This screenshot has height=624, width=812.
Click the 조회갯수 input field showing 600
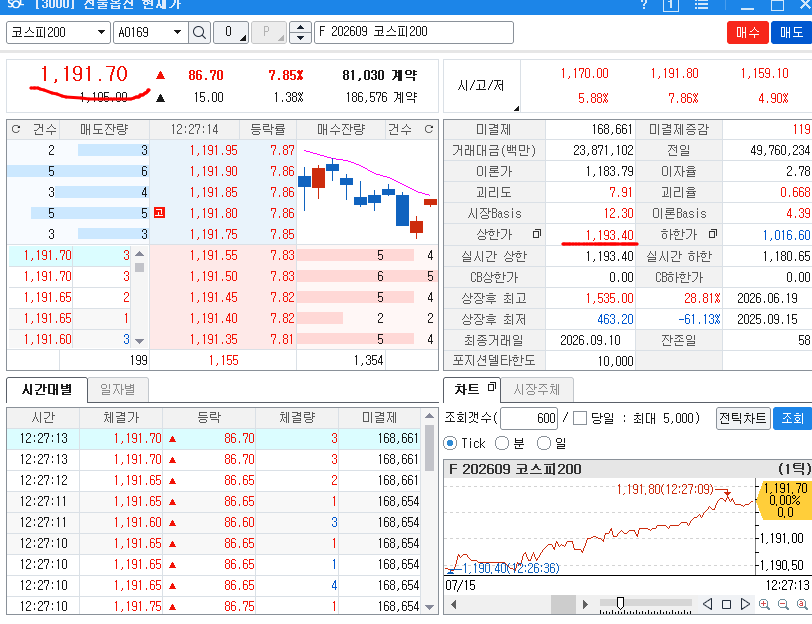point(529,418)
